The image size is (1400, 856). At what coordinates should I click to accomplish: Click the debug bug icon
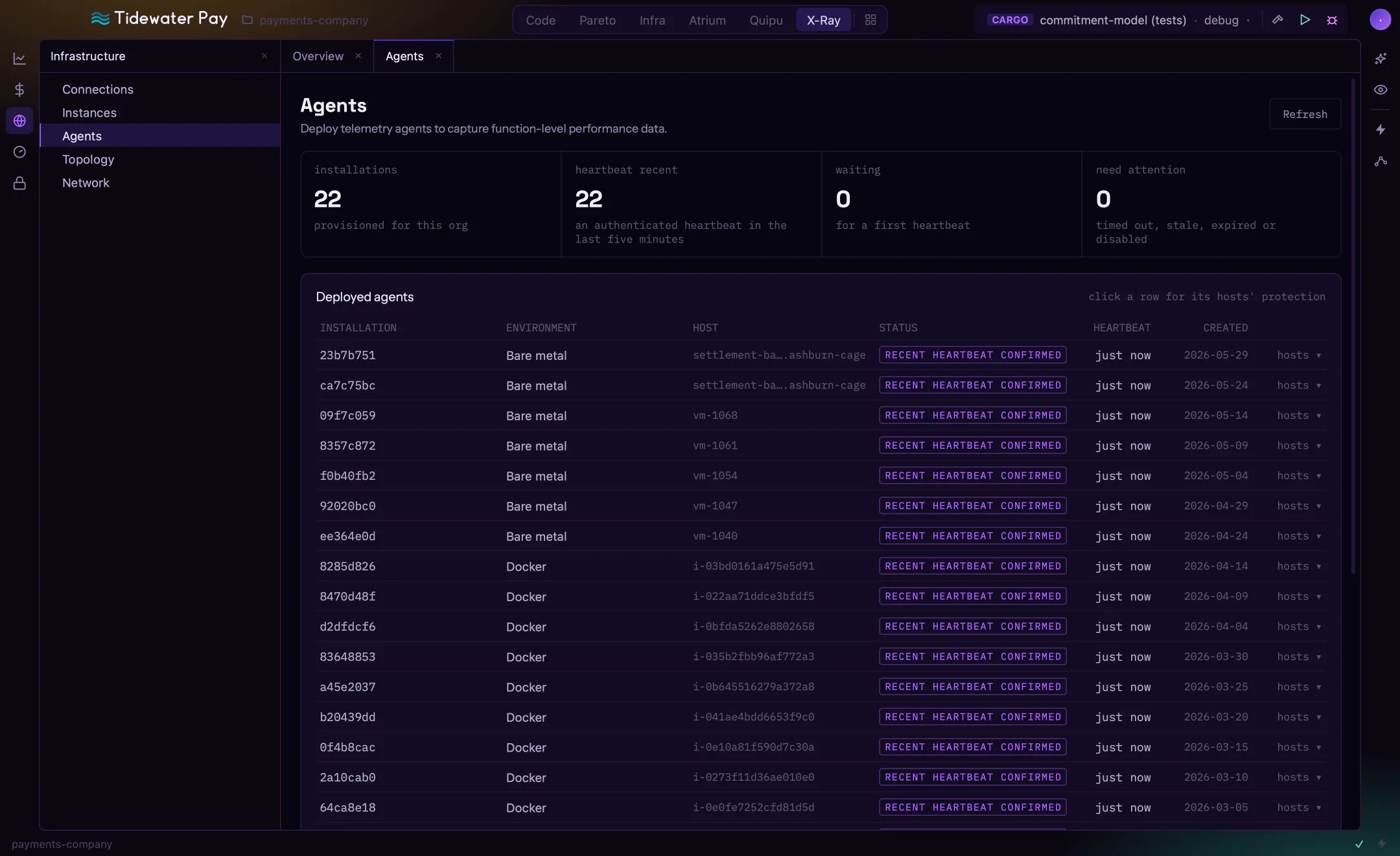tap(1332, 20)
